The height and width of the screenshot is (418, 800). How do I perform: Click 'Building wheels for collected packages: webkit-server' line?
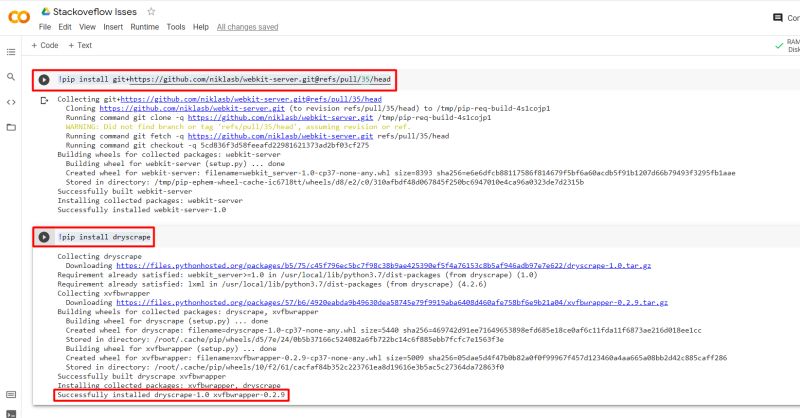(x=169, y=154)
